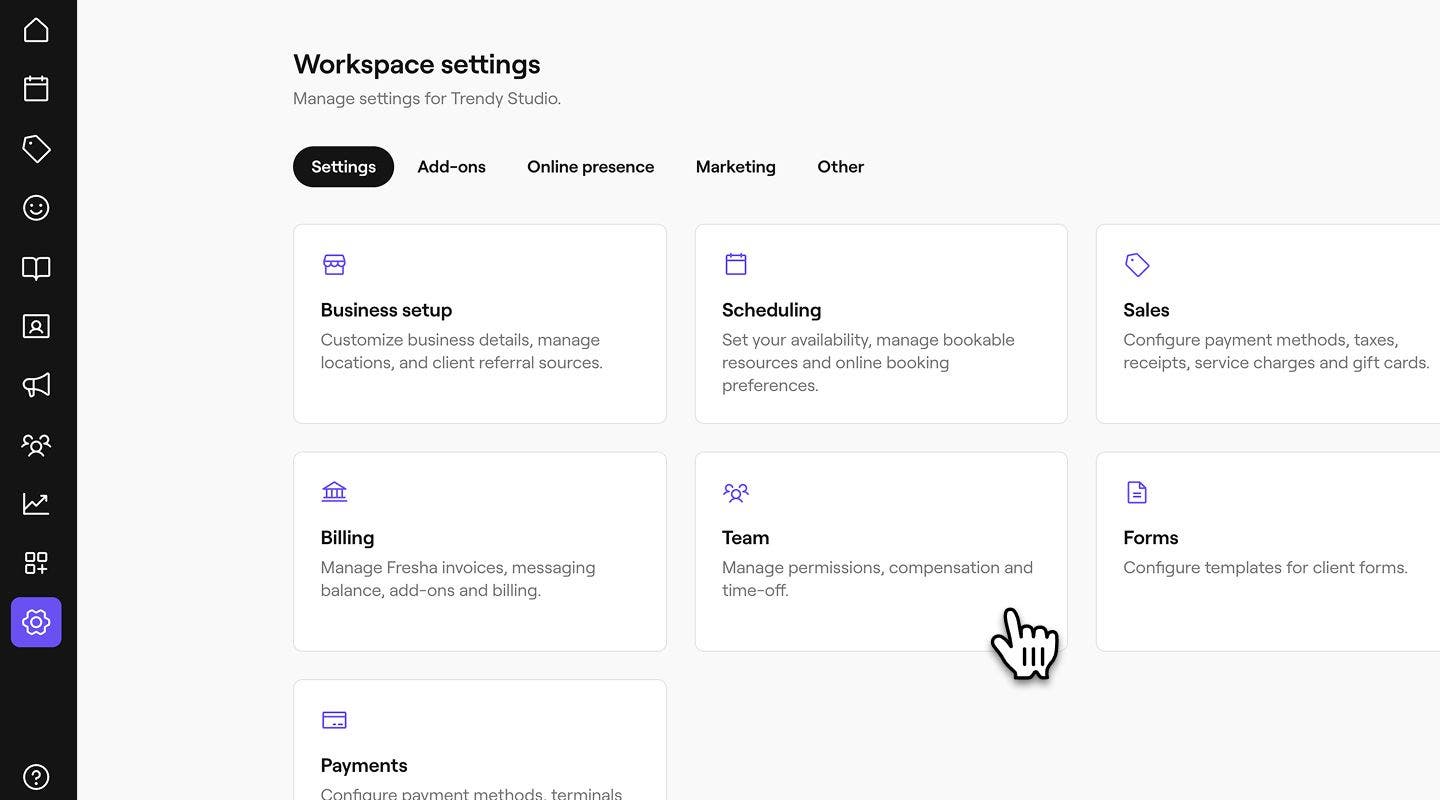
Task: Click the Sales tag icon in sidebar
Action: [36, 149]
